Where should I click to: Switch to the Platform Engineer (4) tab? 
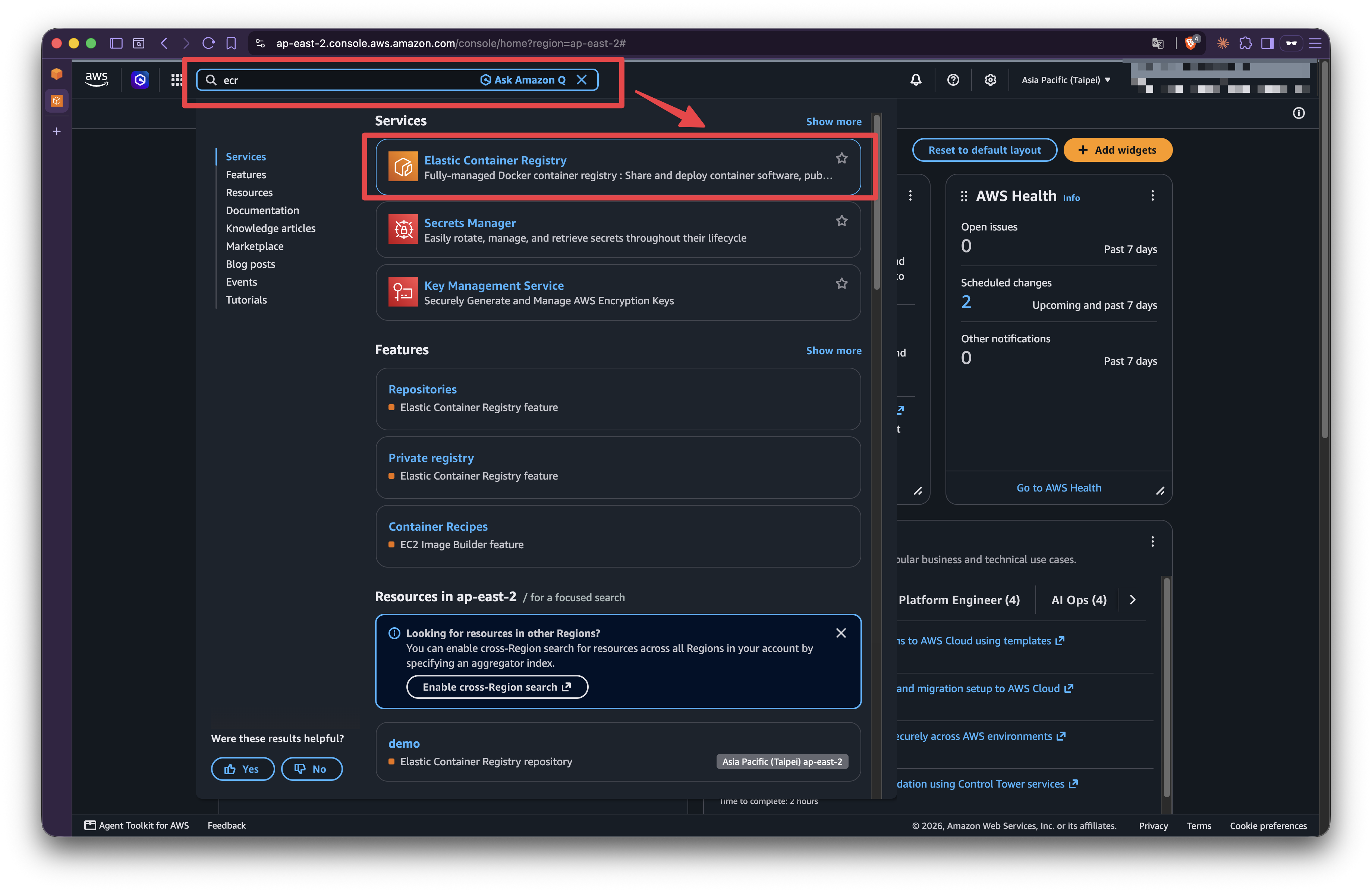point(959,600)
